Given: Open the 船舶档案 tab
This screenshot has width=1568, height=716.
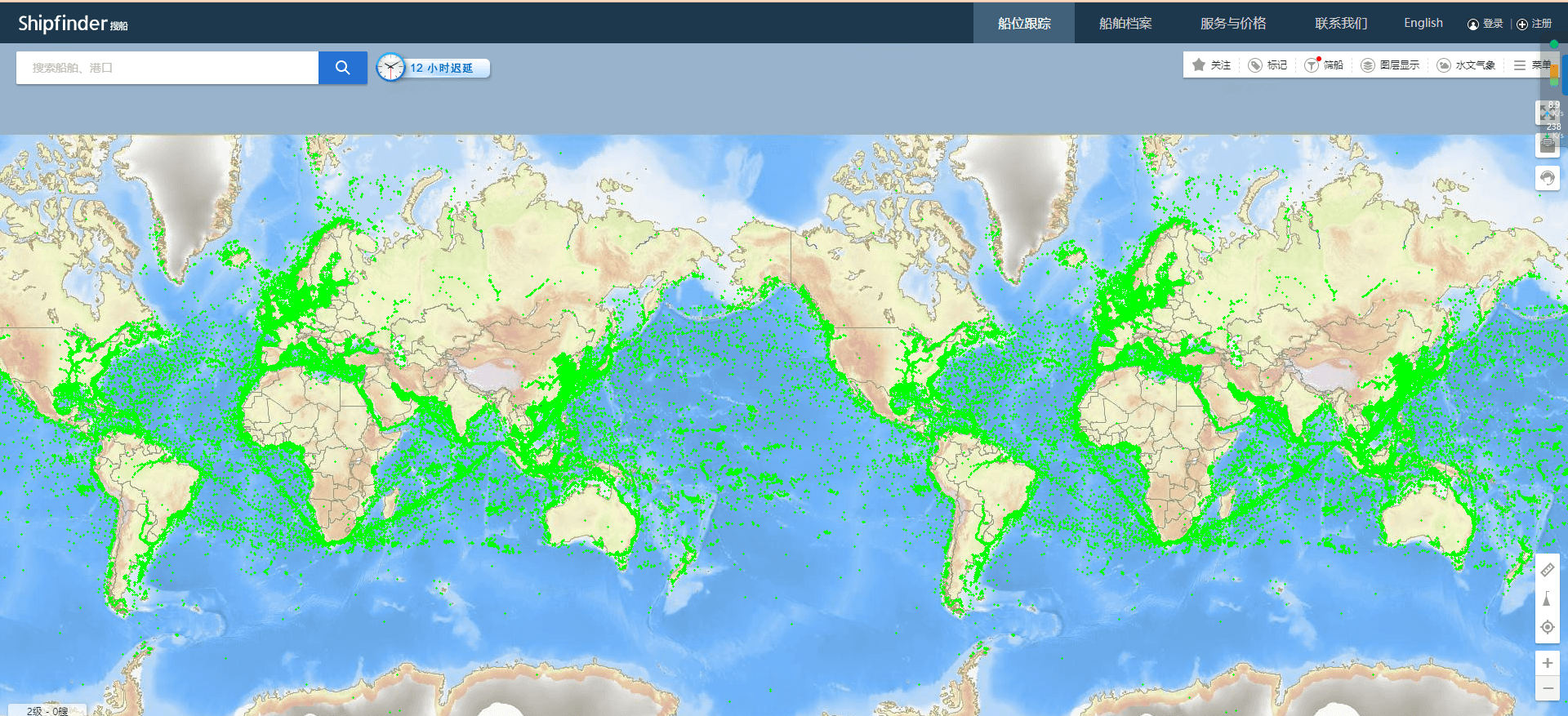Looking at the screenshot, I should pyautogui.click(x=1125, y=23).
